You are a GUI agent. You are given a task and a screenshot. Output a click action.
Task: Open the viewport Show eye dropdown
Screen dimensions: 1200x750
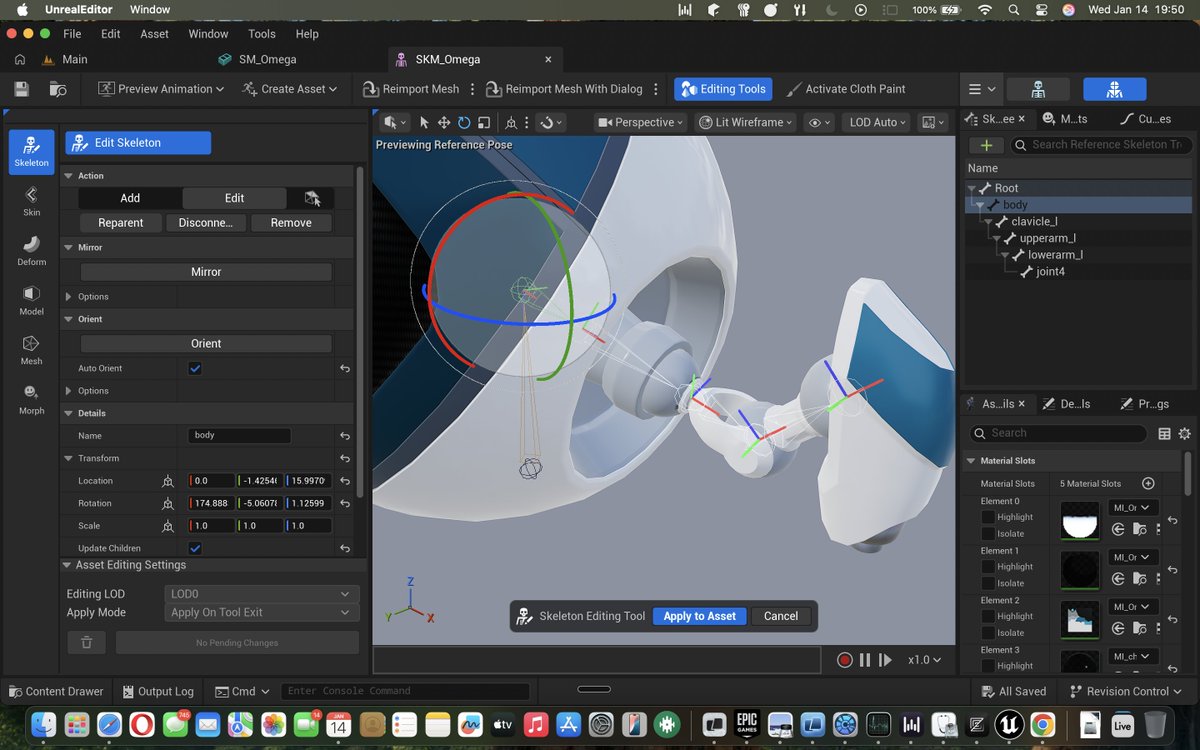click(x=819, y=122)
